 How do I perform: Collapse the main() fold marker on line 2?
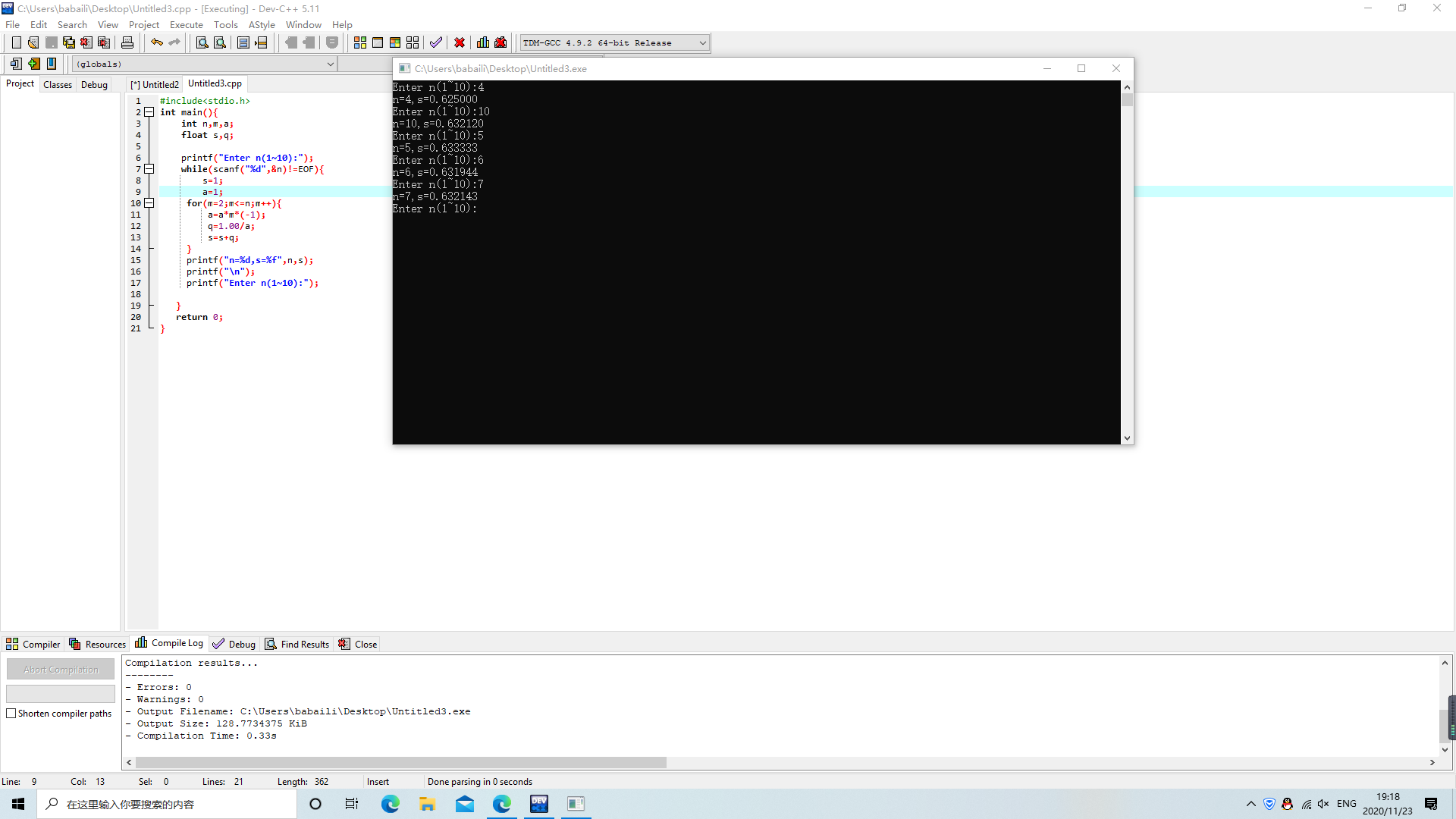(149, 112)
